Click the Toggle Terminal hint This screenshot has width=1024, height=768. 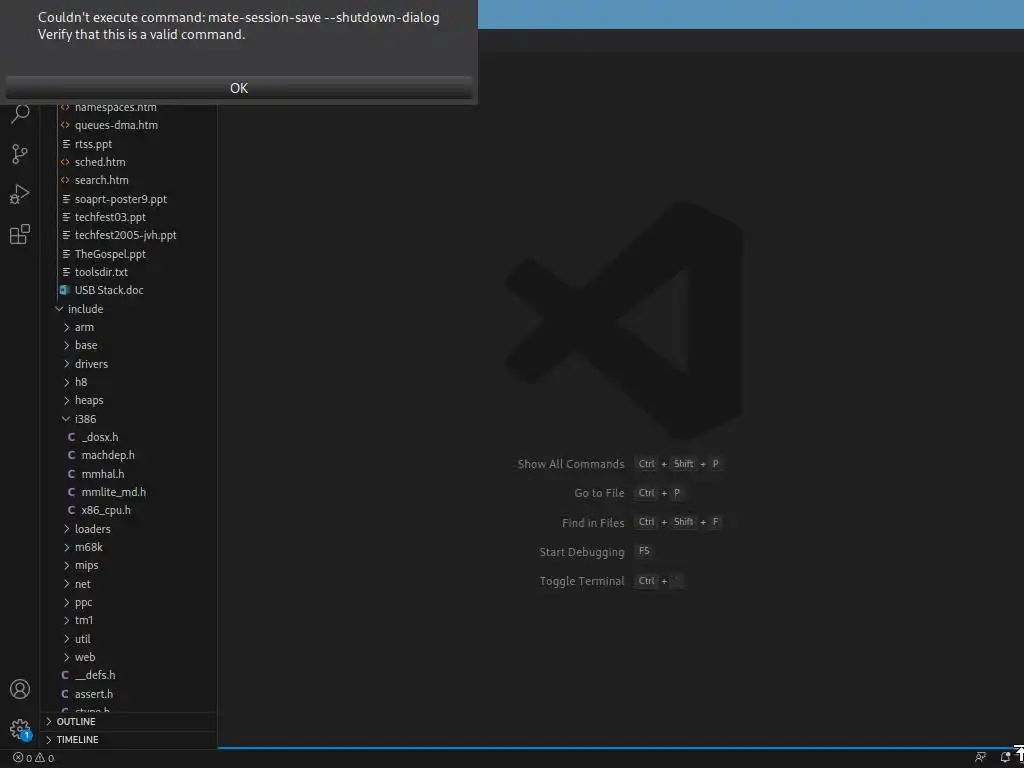tap(582, 581)
